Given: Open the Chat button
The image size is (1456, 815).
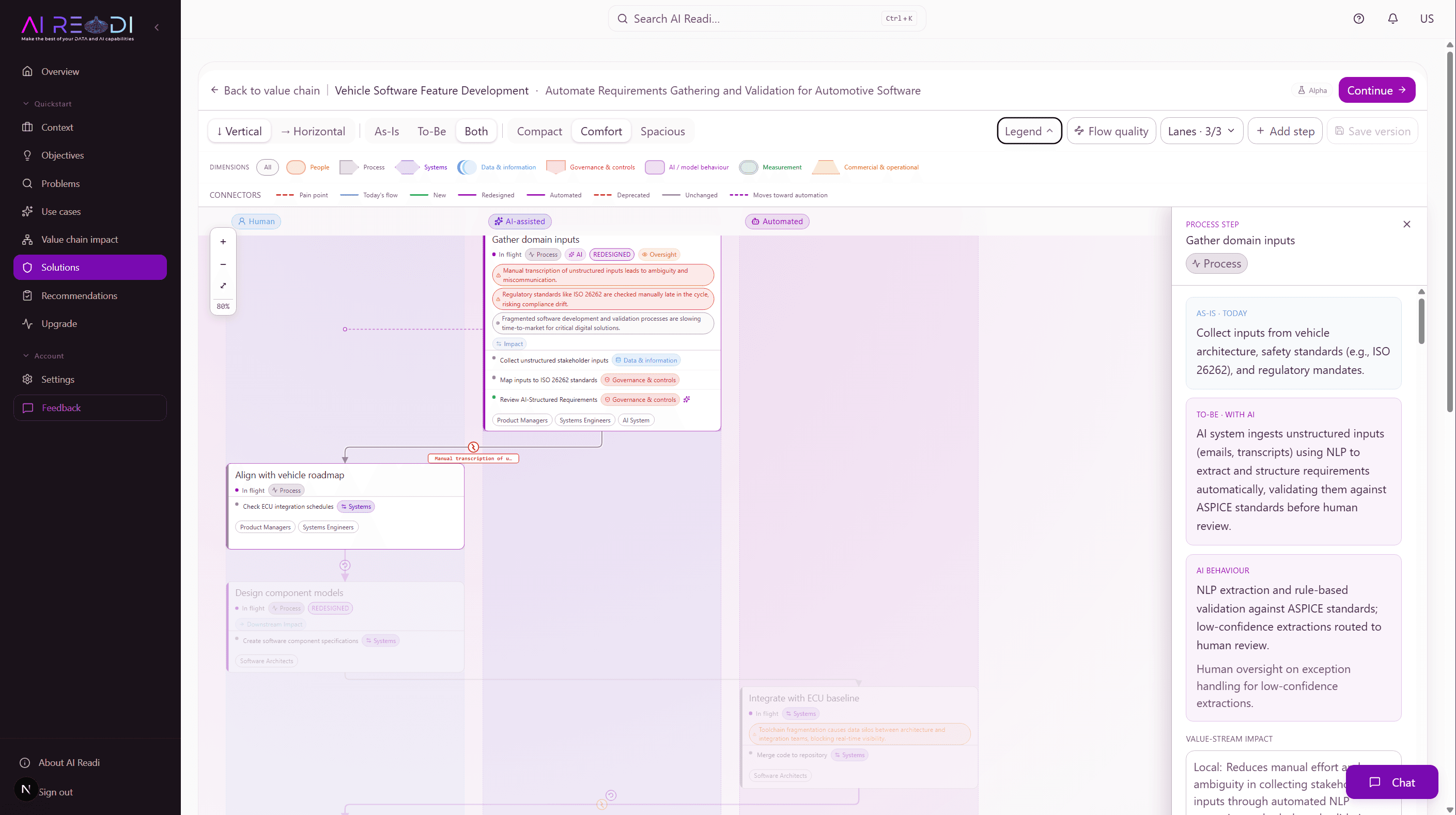Looking at the screenshot, I should [1391, 782].
